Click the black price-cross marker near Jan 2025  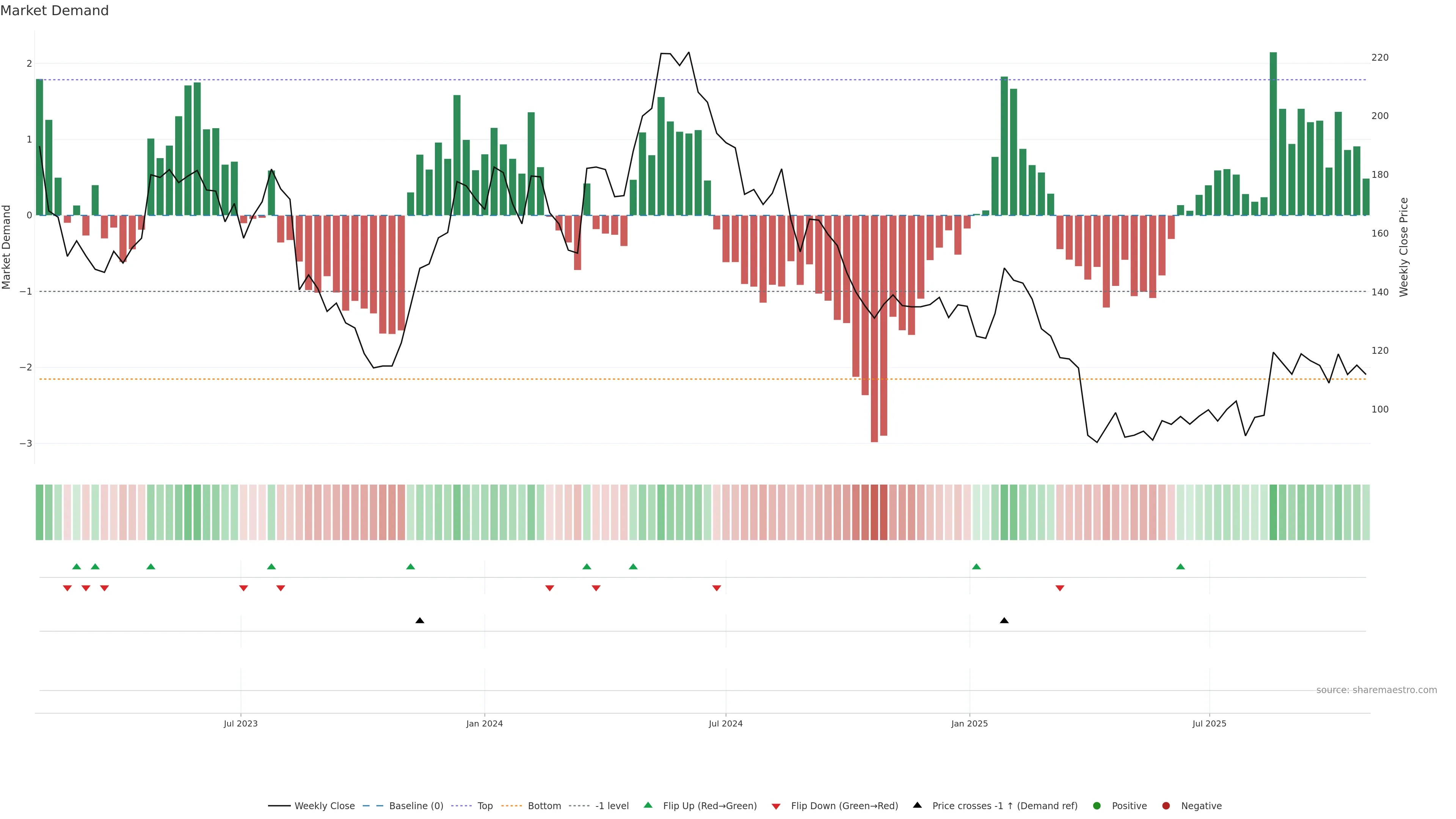point(1004,621)
